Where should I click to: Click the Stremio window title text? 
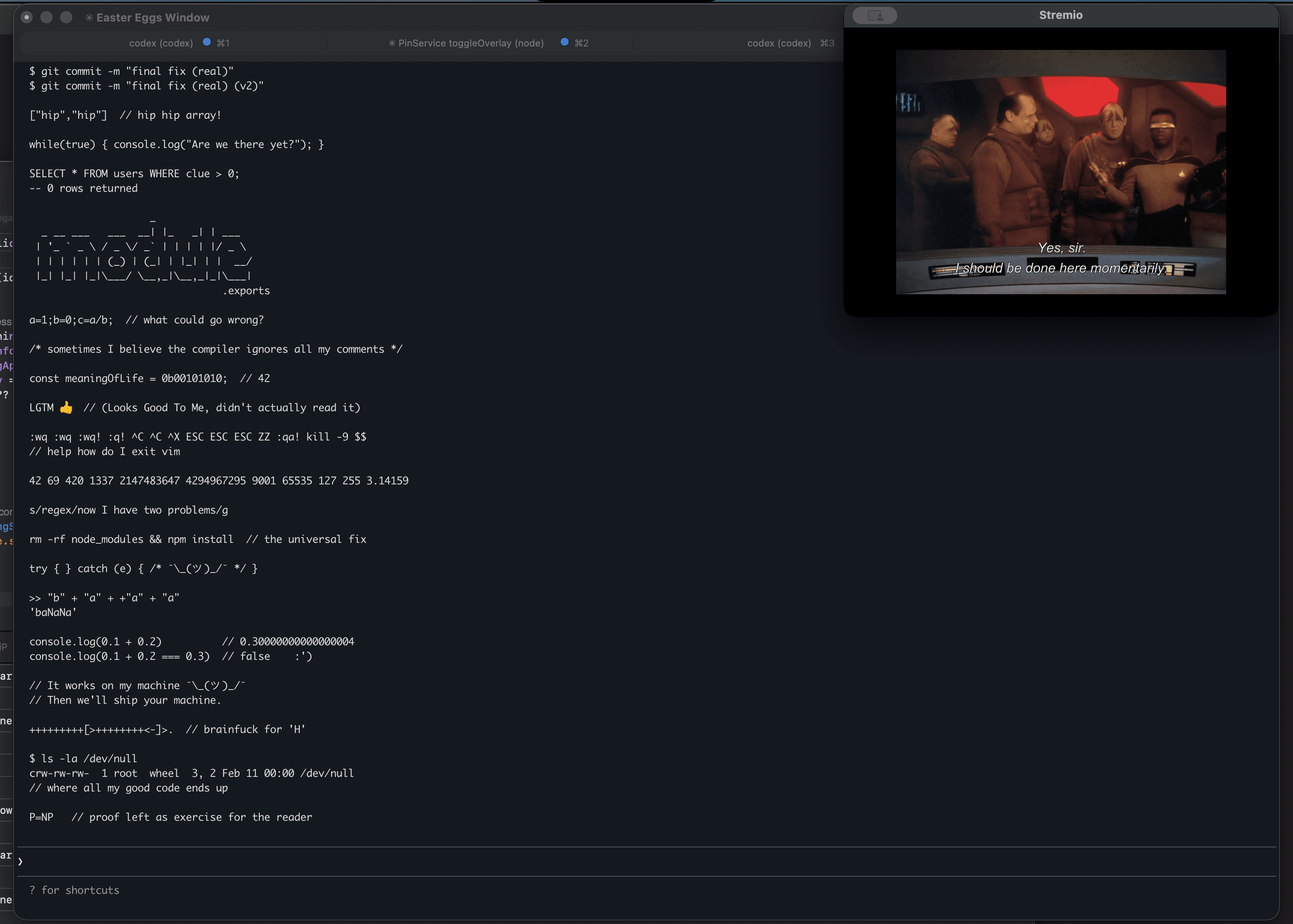[x=1060, y=15]
